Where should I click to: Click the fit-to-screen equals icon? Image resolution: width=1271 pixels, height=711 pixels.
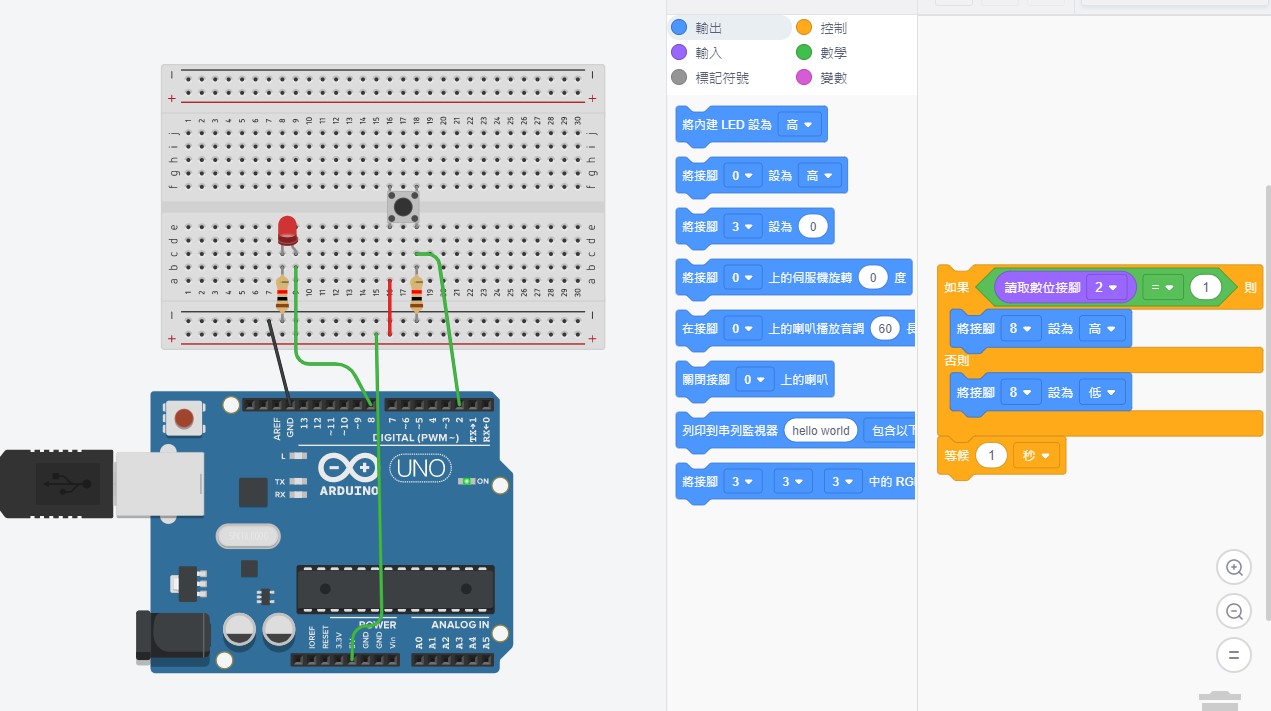tap(1234, 655)
